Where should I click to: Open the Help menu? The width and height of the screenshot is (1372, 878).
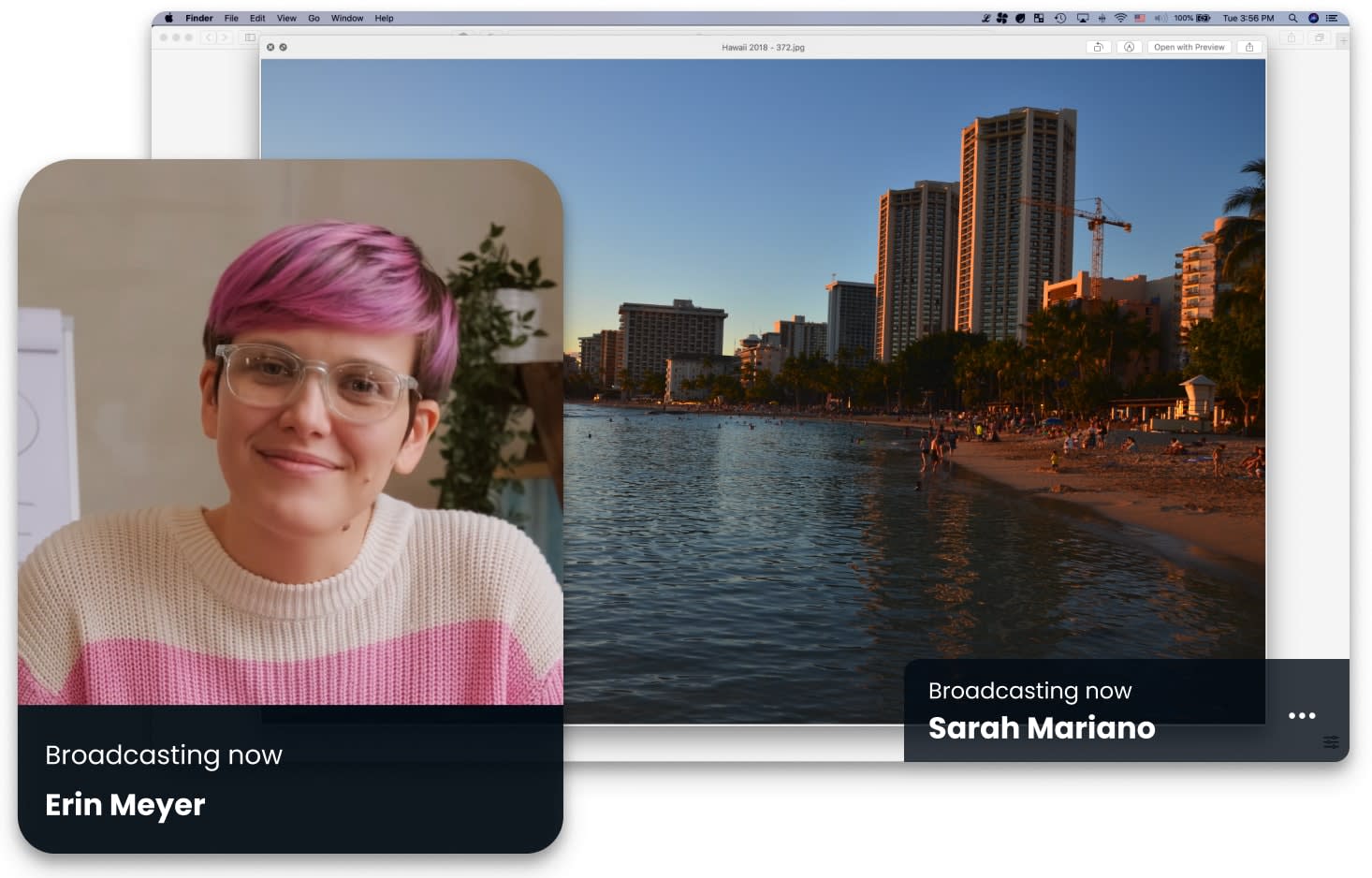385,18
